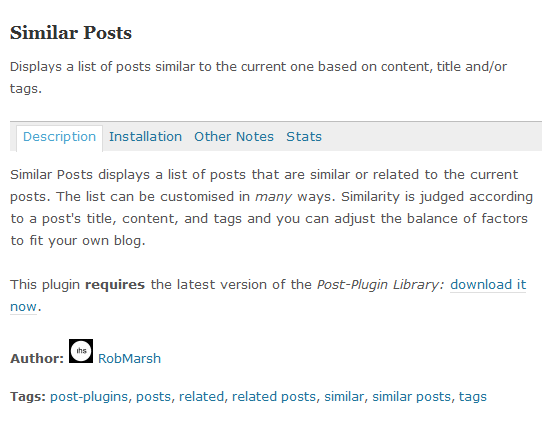553x424 pixels.
Task: Click the 'related' tag
Action: pyautogui.click(x=201, y=397)
